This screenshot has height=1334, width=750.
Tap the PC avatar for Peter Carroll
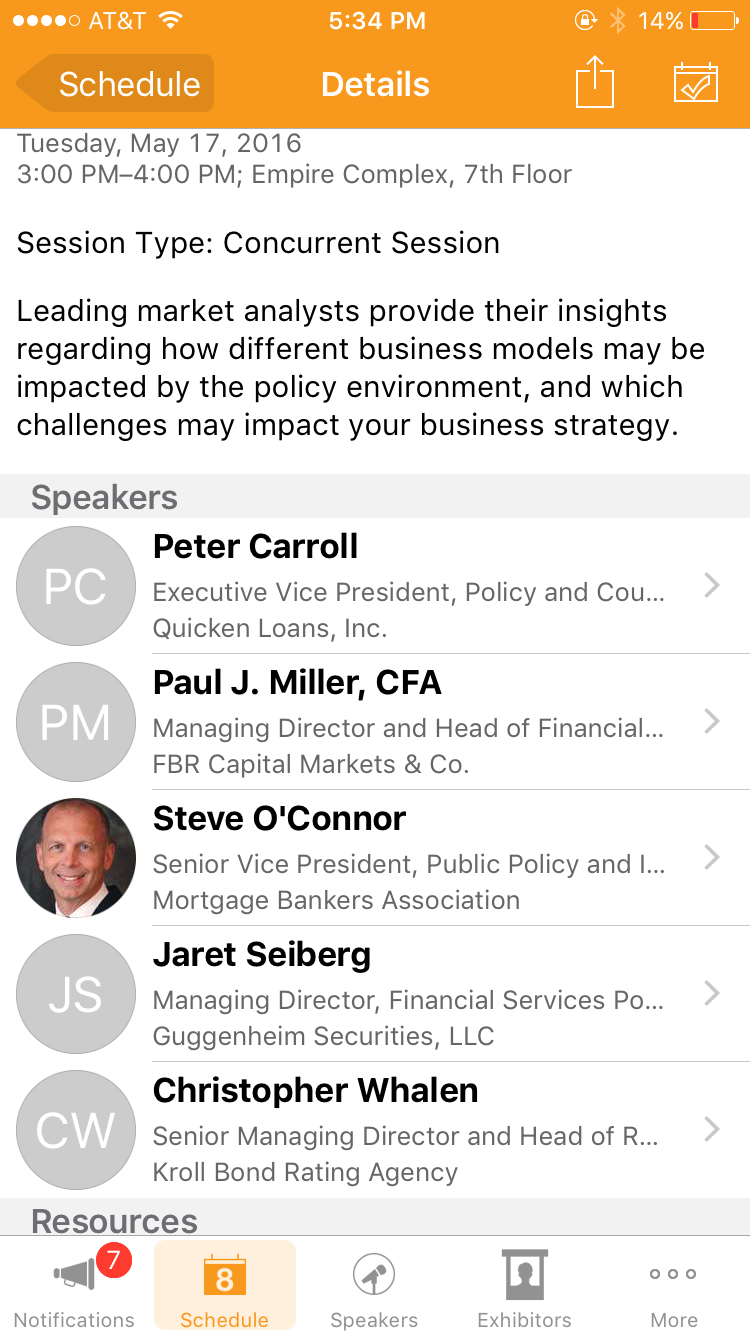pyautogui.click(x=76, y=586)
